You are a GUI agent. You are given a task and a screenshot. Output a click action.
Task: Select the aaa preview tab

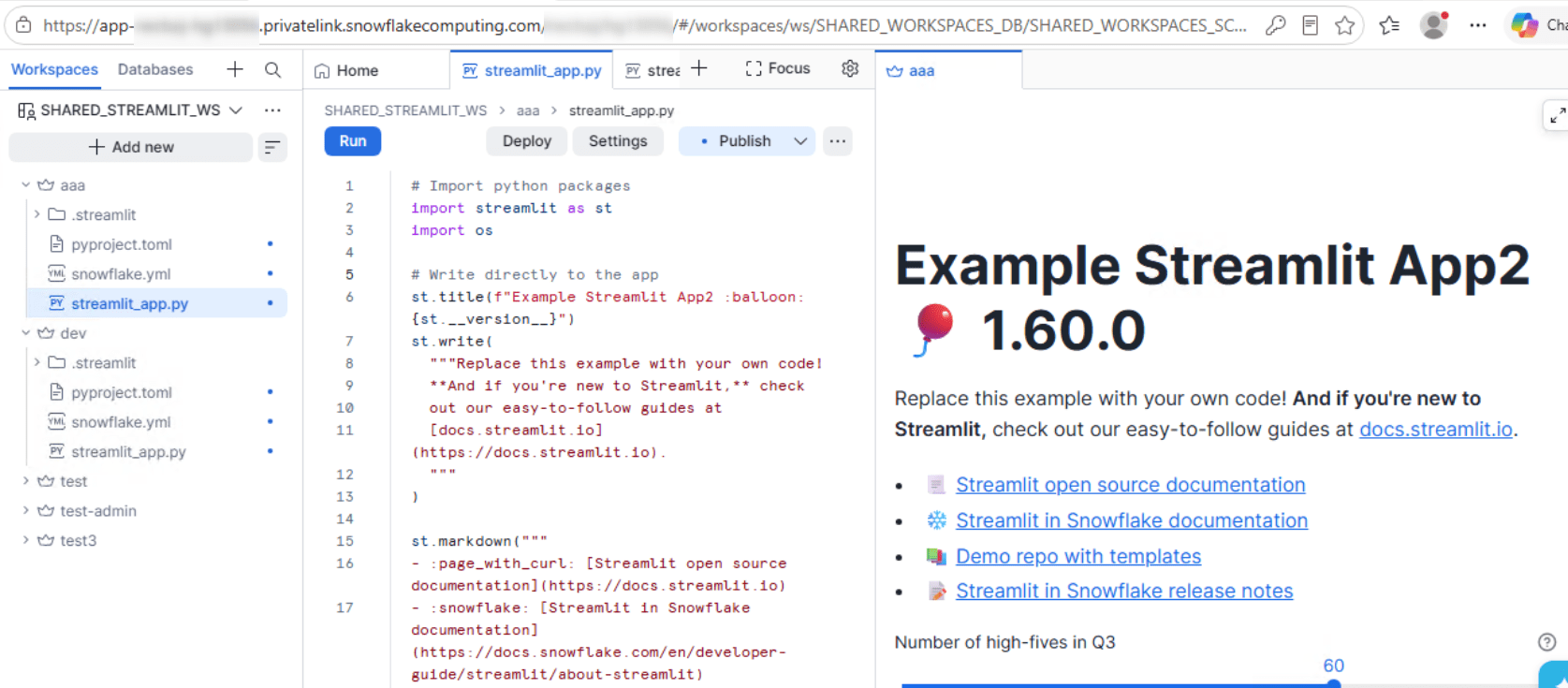[x=910, y=70]
